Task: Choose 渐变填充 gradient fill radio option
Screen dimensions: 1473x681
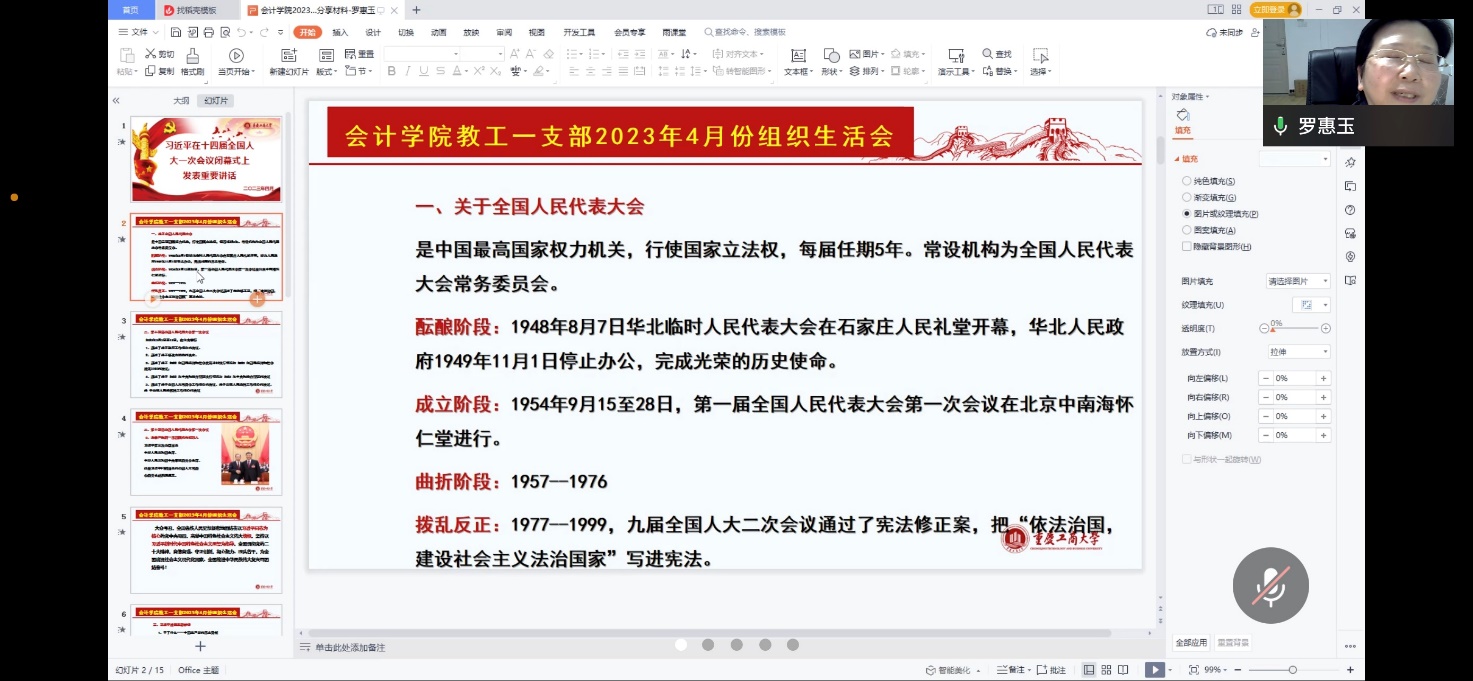Action: pos(1187,197)
